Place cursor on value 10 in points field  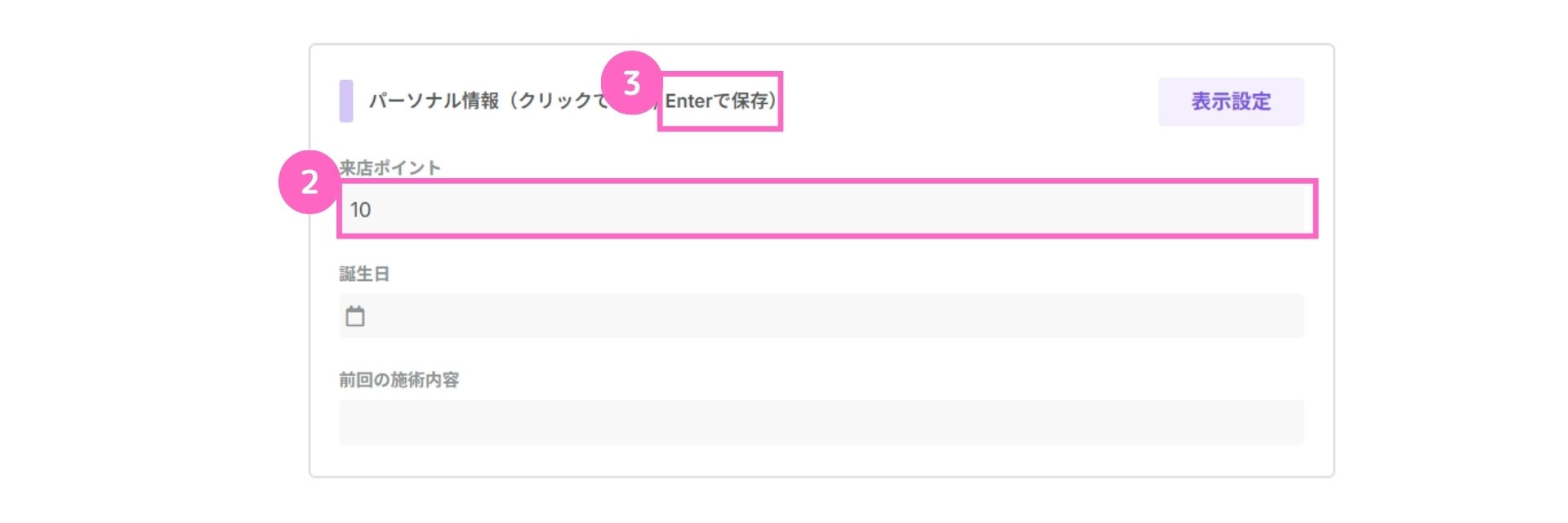coord(360,210)
